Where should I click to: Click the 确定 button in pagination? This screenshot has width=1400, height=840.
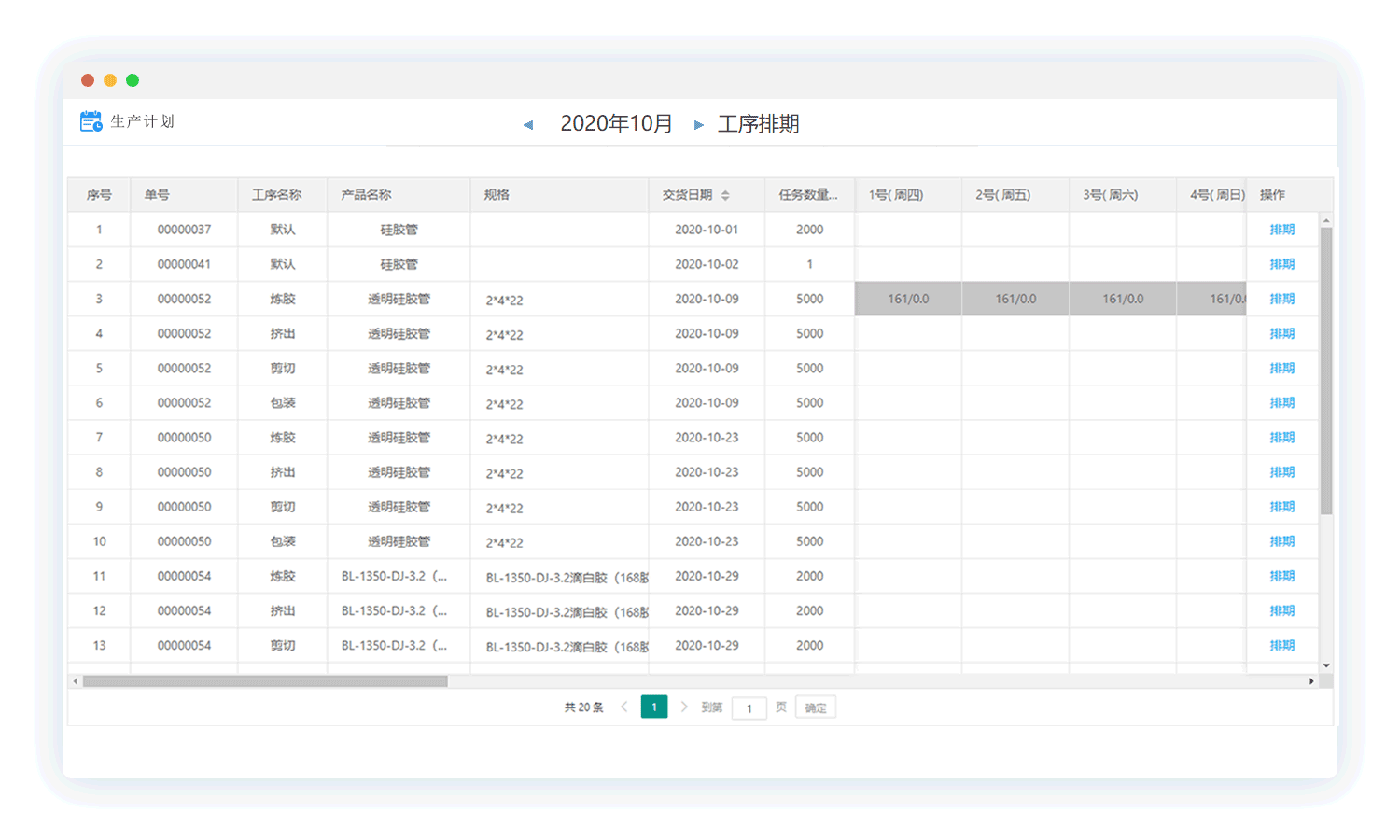(x=816, y=707)
